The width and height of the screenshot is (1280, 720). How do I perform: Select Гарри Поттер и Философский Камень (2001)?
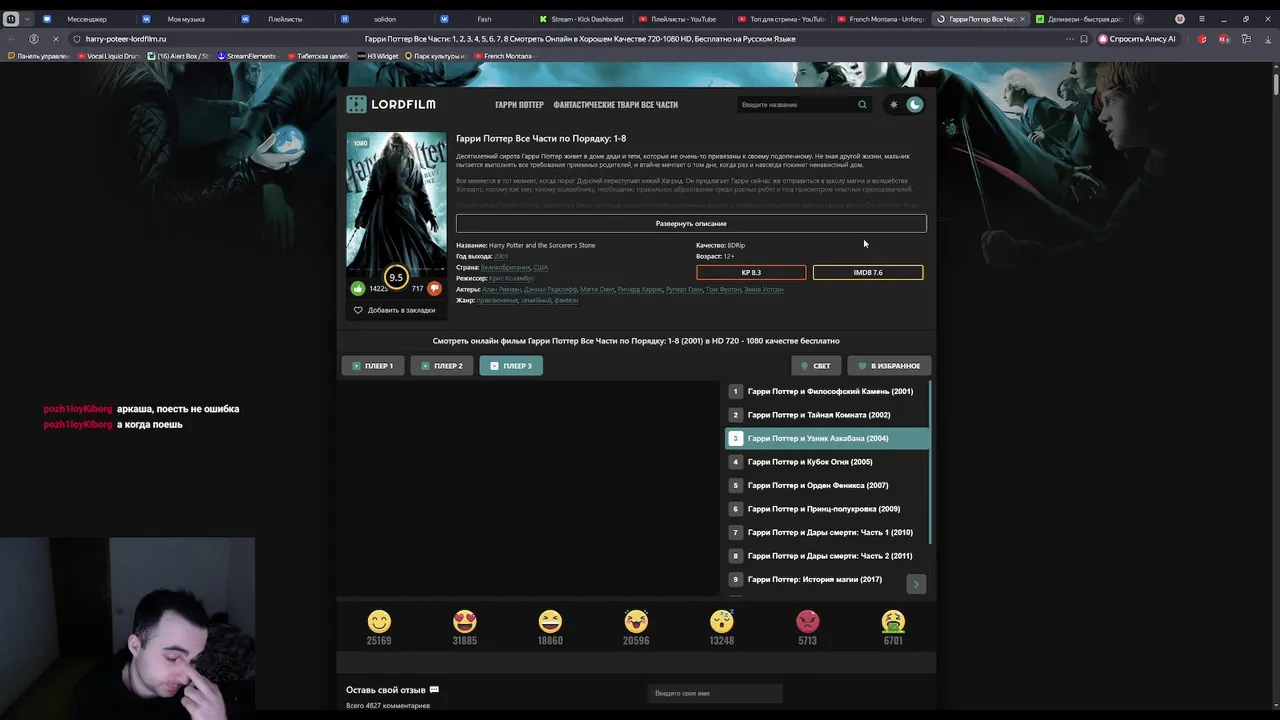[x=827, y=391]
